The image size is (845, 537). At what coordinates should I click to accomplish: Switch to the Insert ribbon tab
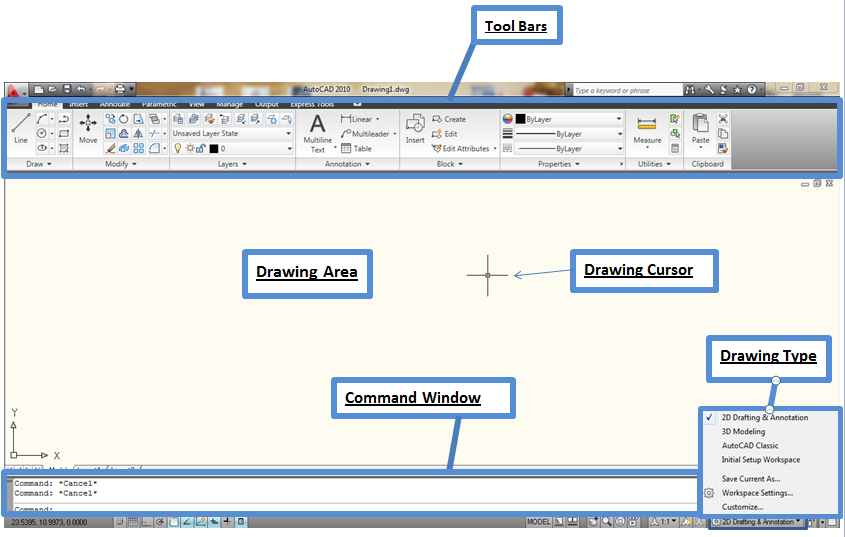pos(79,104)
